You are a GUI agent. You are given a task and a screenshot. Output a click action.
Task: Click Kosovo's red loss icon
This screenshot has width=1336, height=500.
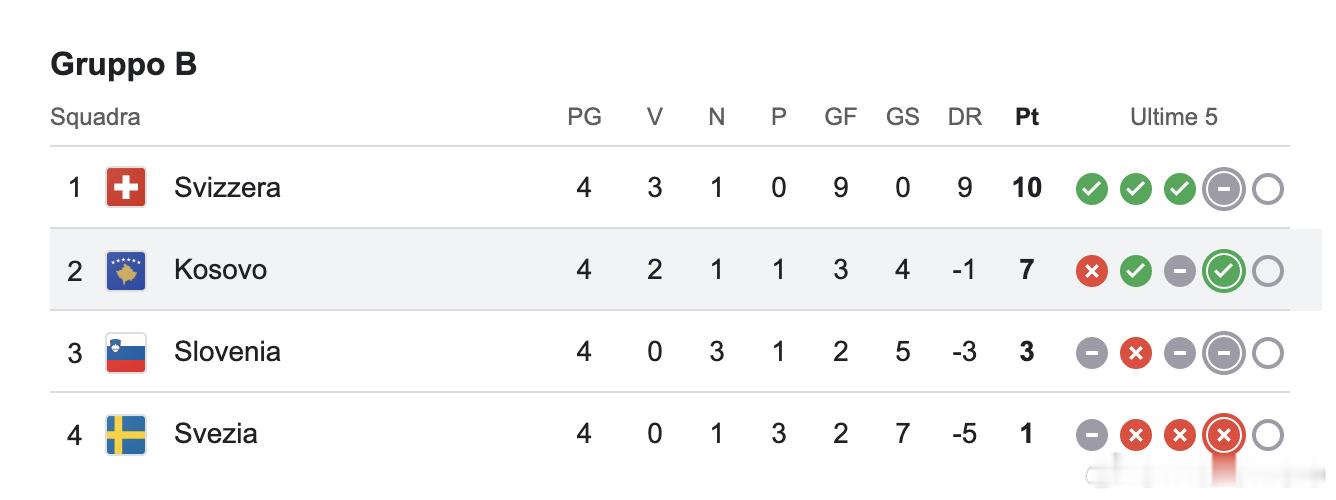coord(1091,271)
